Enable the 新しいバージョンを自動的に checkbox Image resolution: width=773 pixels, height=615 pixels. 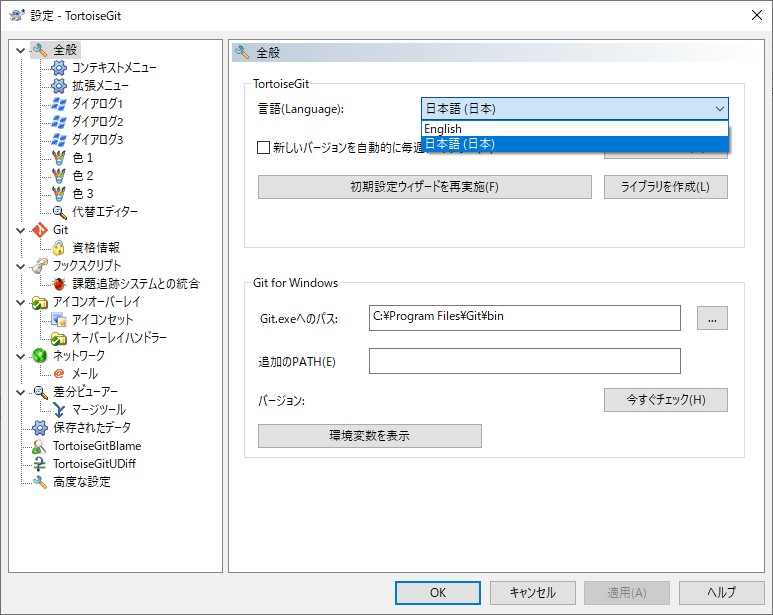(x=263, y=147)
